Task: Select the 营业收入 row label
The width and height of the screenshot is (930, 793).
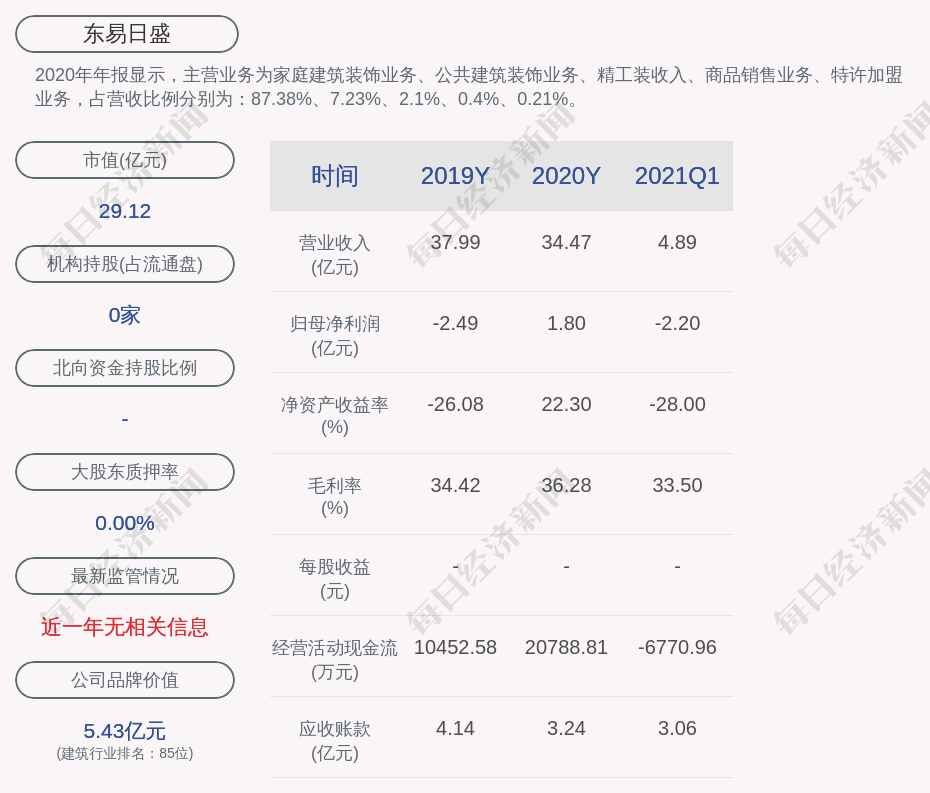Action: (x=334, y=243)
